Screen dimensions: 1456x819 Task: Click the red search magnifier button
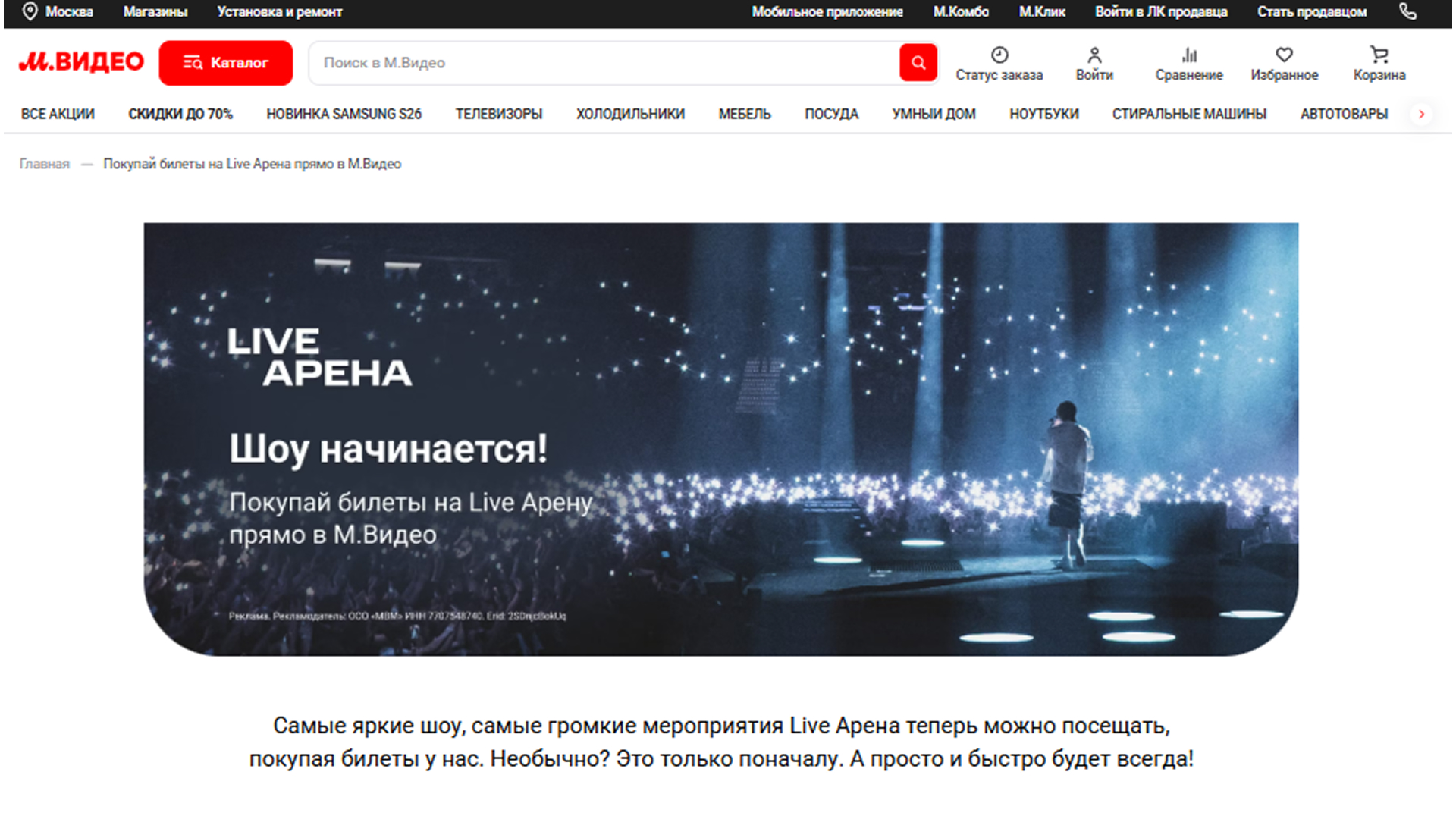(918, 63)
